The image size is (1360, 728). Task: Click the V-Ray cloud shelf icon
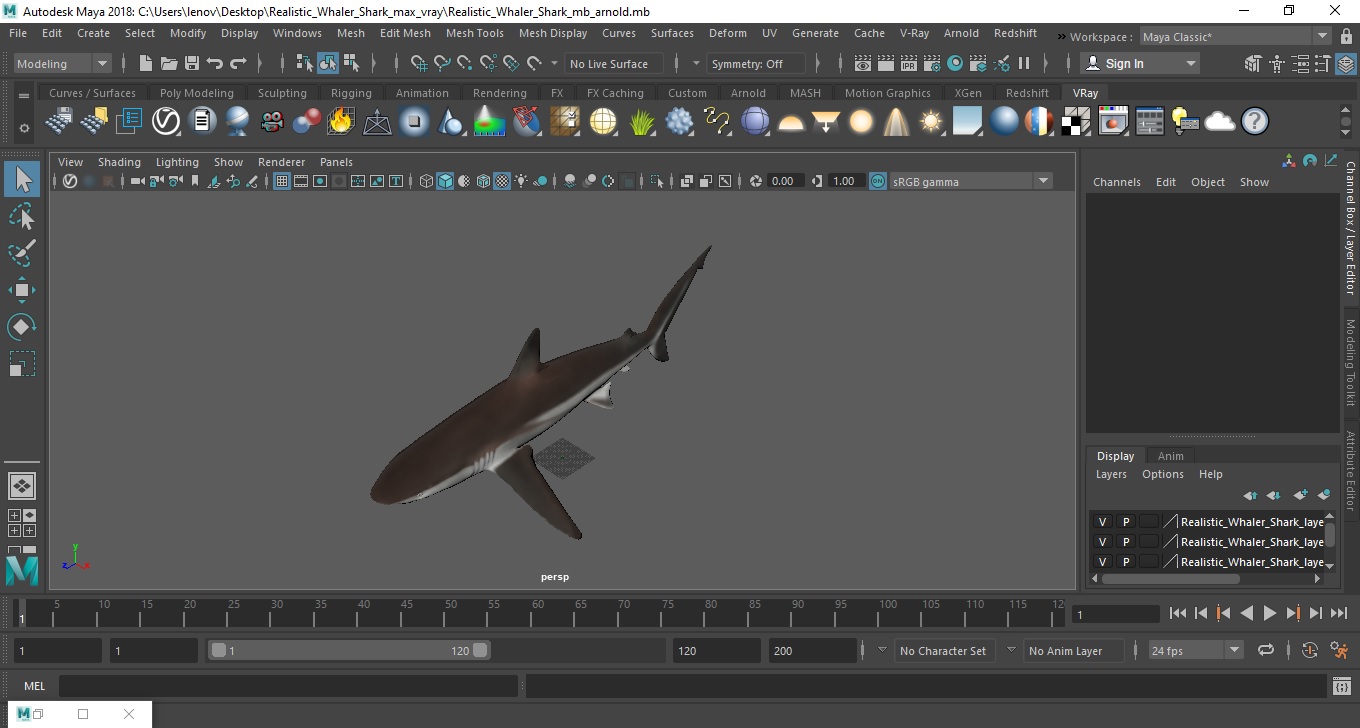point(1220,122)
